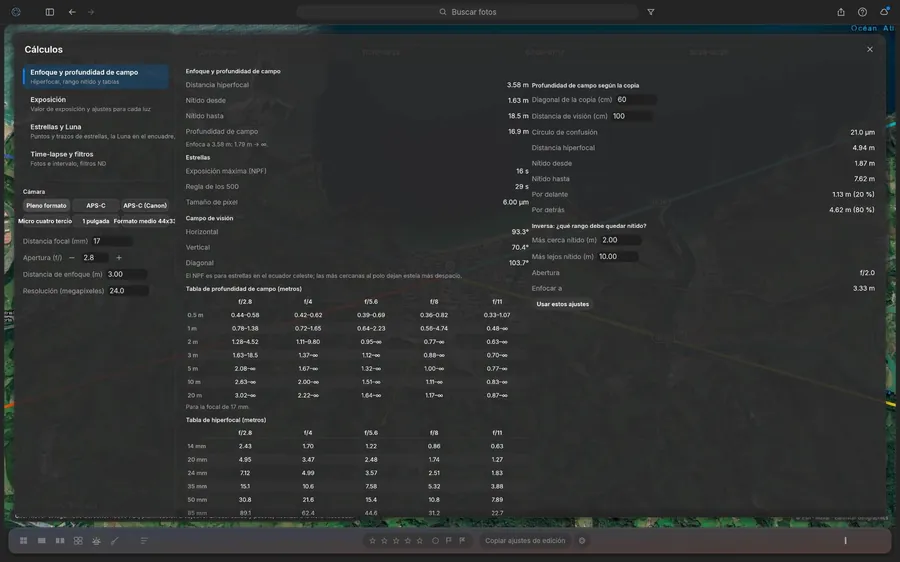Select the brush edit tool icon
Image resolution: width=900 pixels, height=562 pixels.
(x=115, y=541)
